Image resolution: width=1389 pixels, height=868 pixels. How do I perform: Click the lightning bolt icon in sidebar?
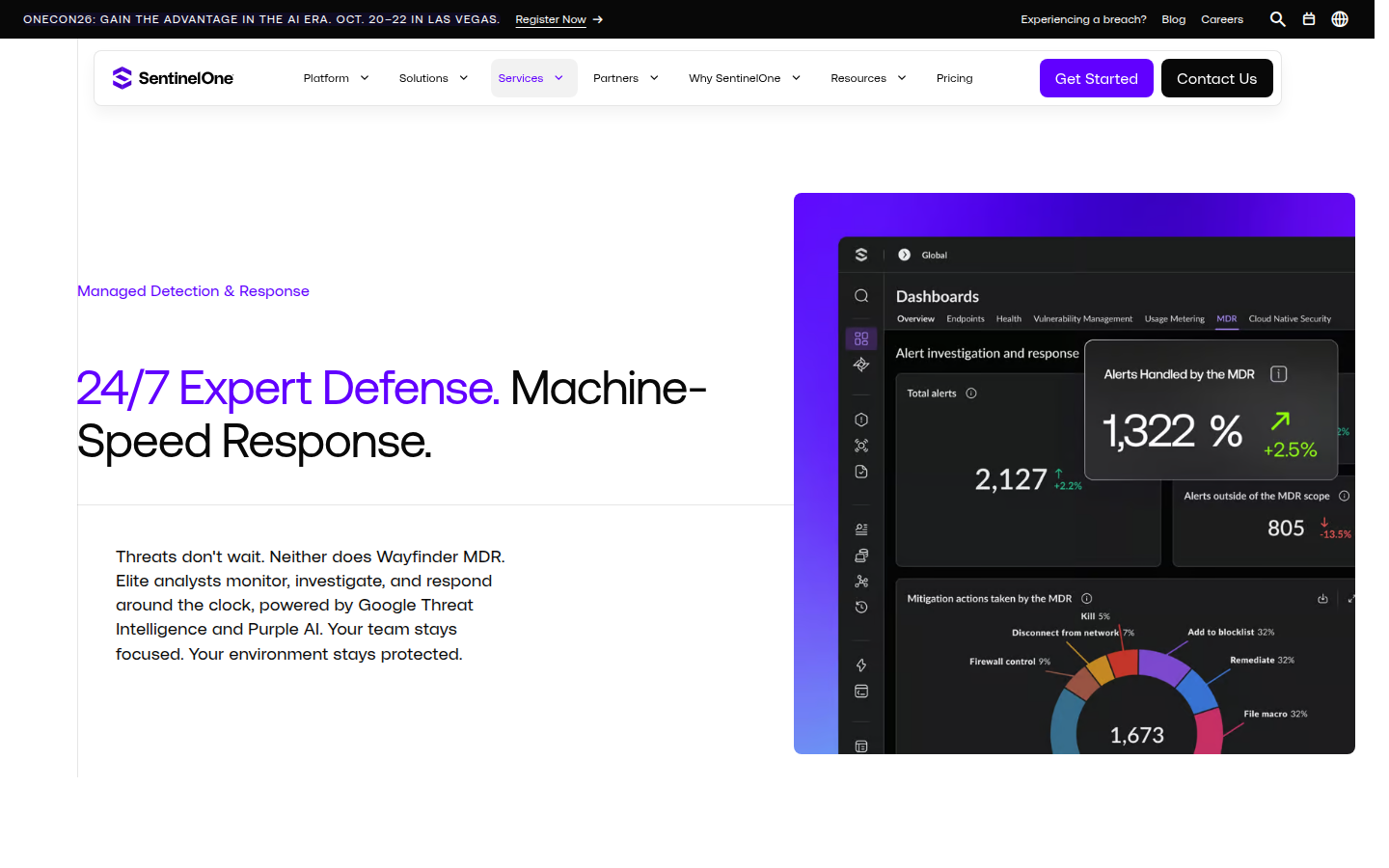point(861,665)
